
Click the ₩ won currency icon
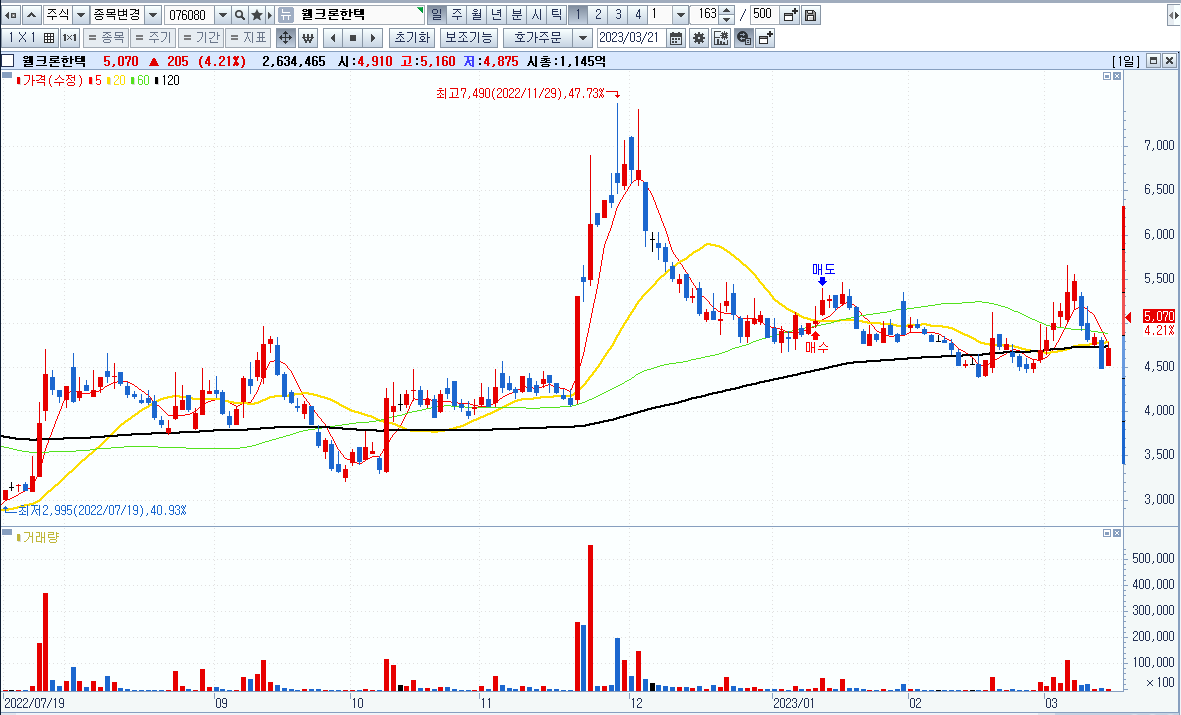coord(307,38)
